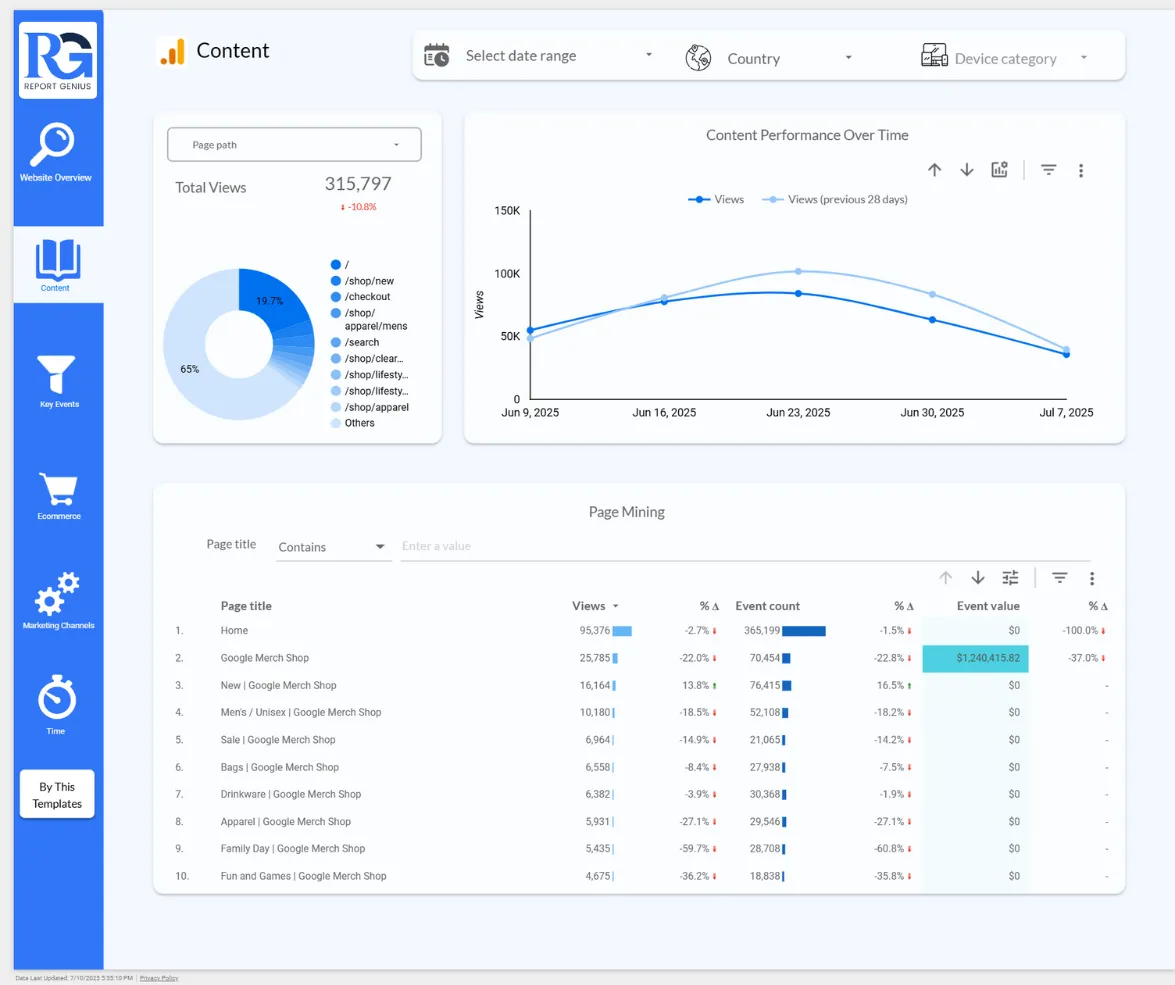
Task: Click Time label in sidebar
Action: 55,731
